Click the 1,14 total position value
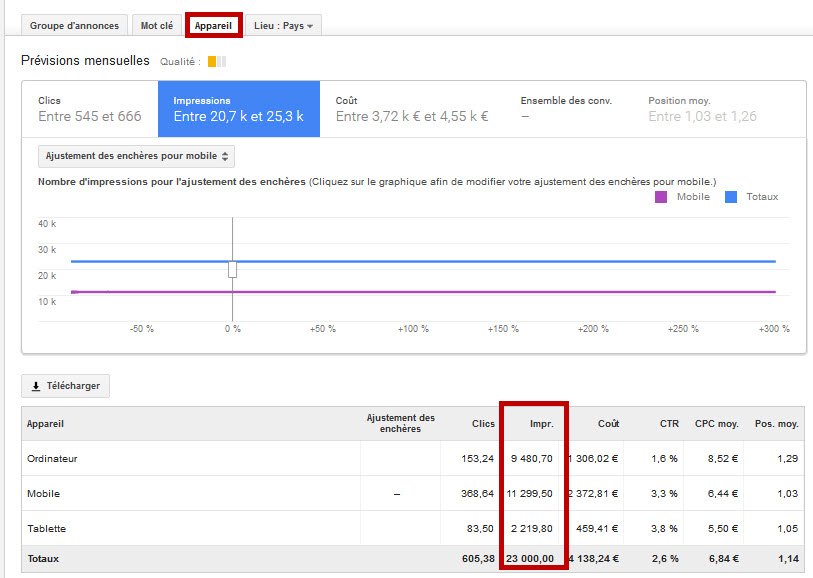Viewport: 813px width, 578px height. click(x=788, y=559)
